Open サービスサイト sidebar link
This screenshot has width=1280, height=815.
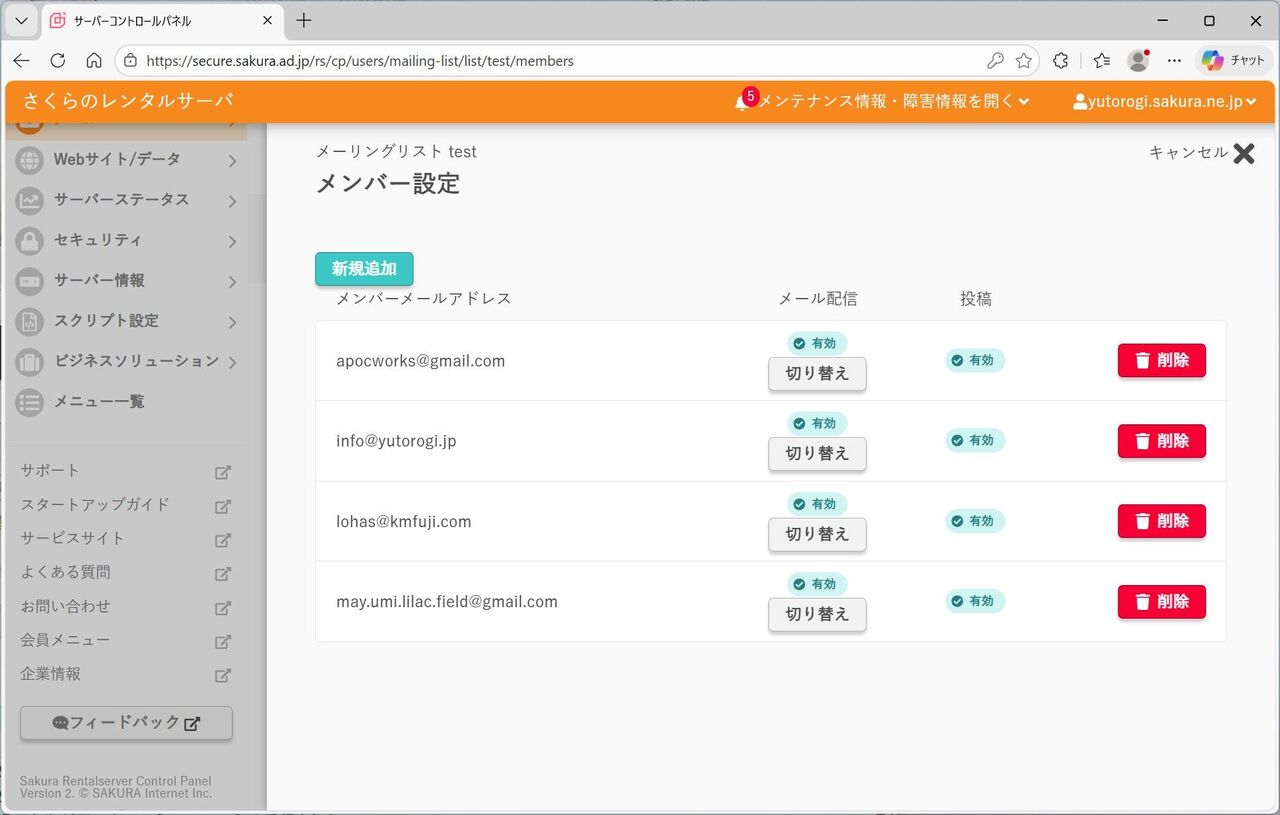[x=73, y=538]
